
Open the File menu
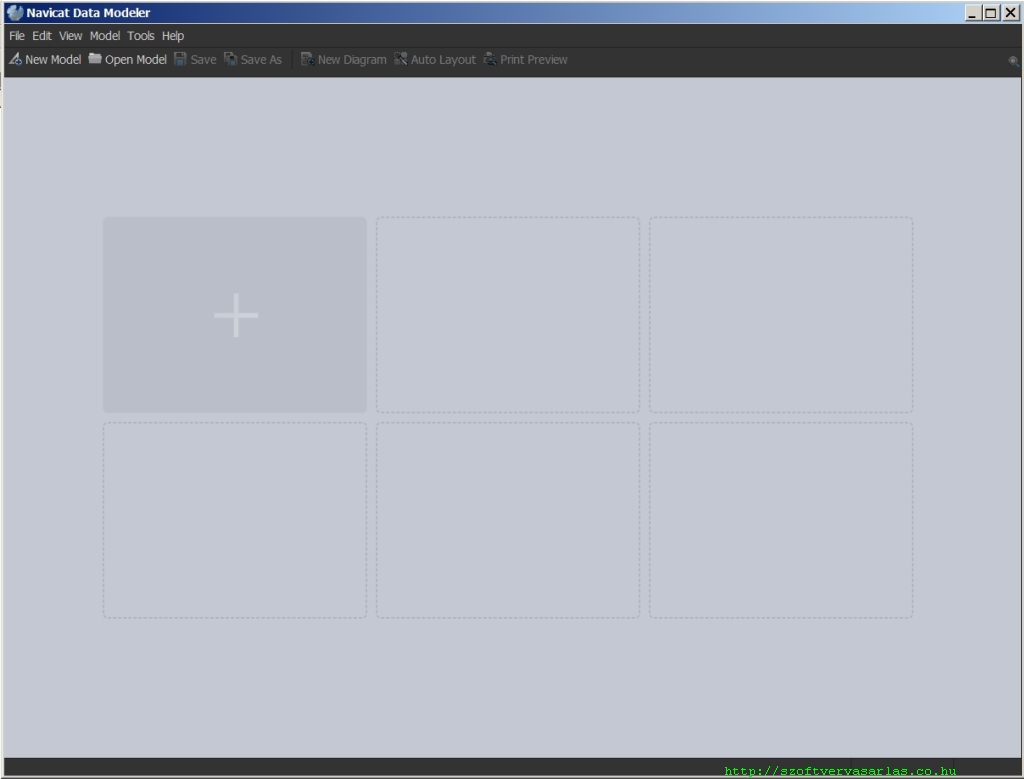[x=17, y=36]
